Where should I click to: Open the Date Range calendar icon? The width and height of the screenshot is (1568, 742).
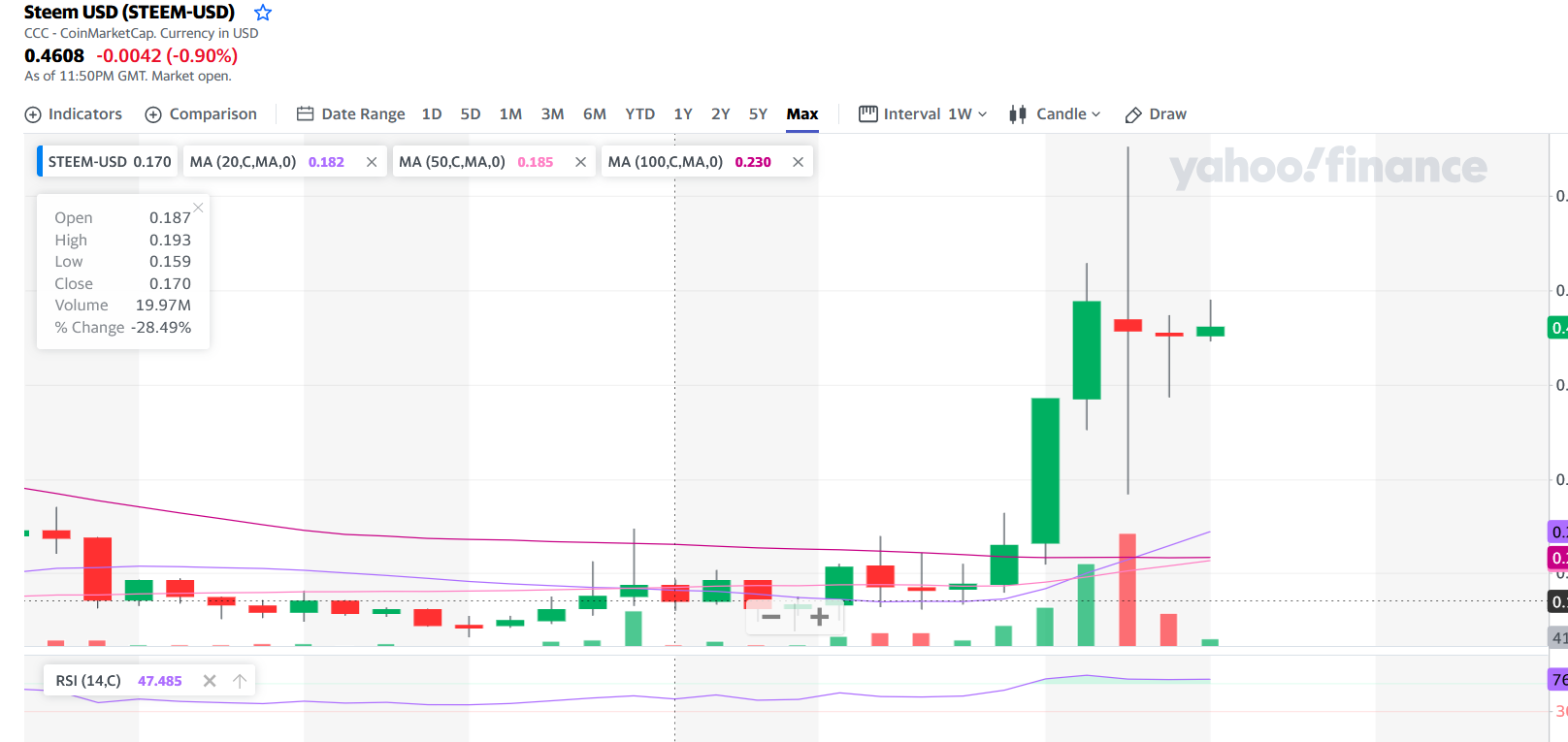pyautogui.click(x=305, y=113)
